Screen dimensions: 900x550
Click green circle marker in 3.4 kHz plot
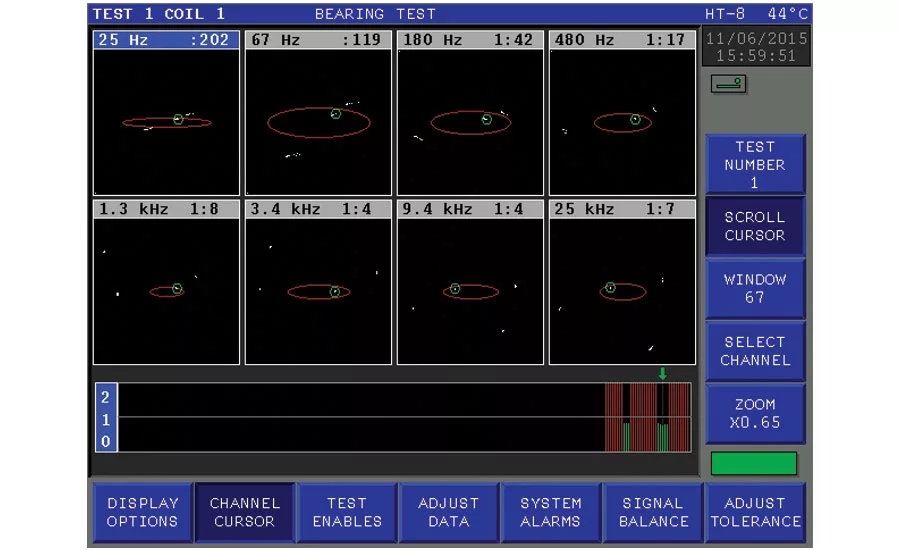coord(335,292)
